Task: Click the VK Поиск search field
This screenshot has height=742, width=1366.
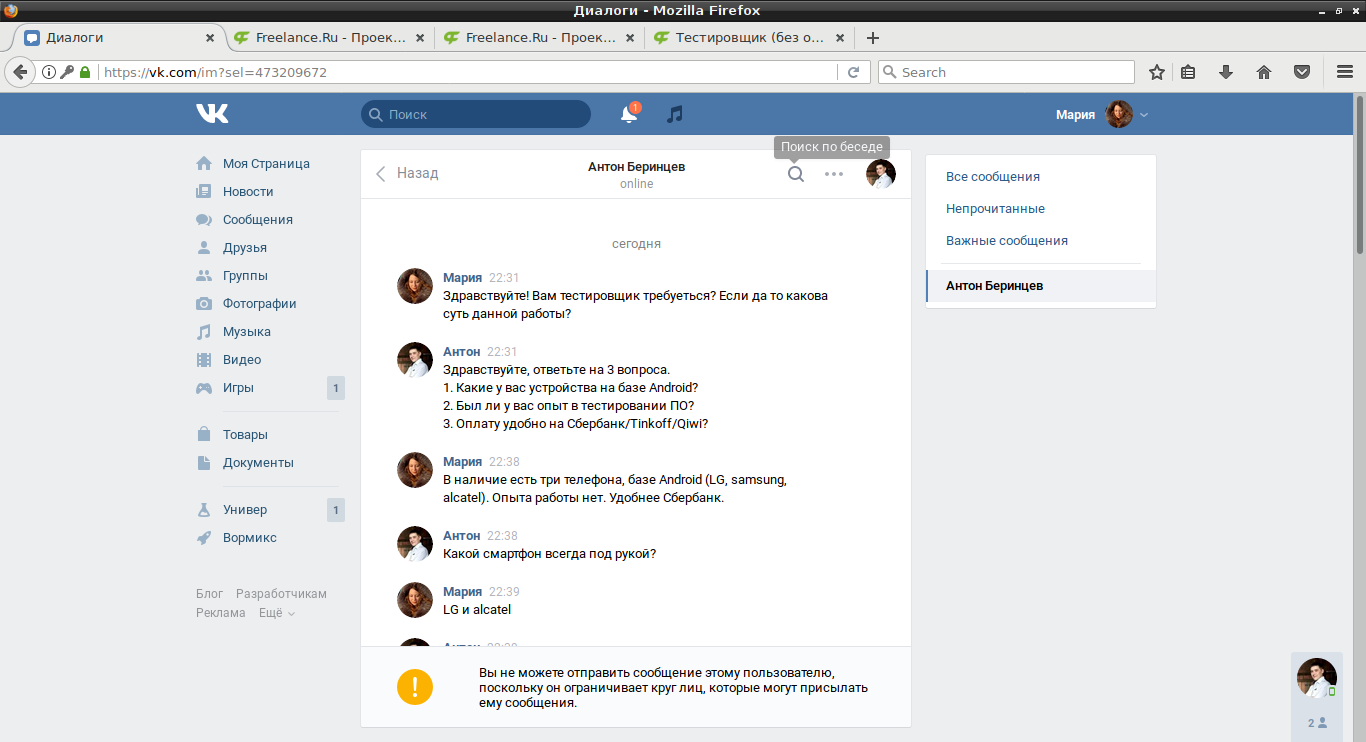Action: point(476,114)
